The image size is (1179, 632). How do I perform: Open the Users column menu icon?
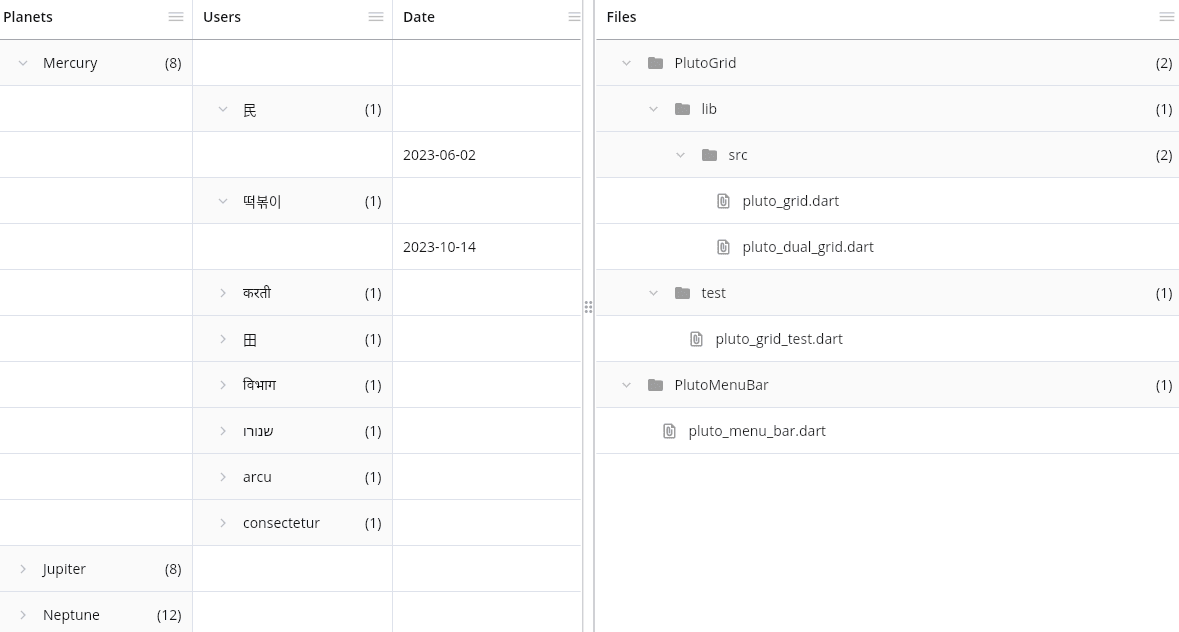coord(376,17)
